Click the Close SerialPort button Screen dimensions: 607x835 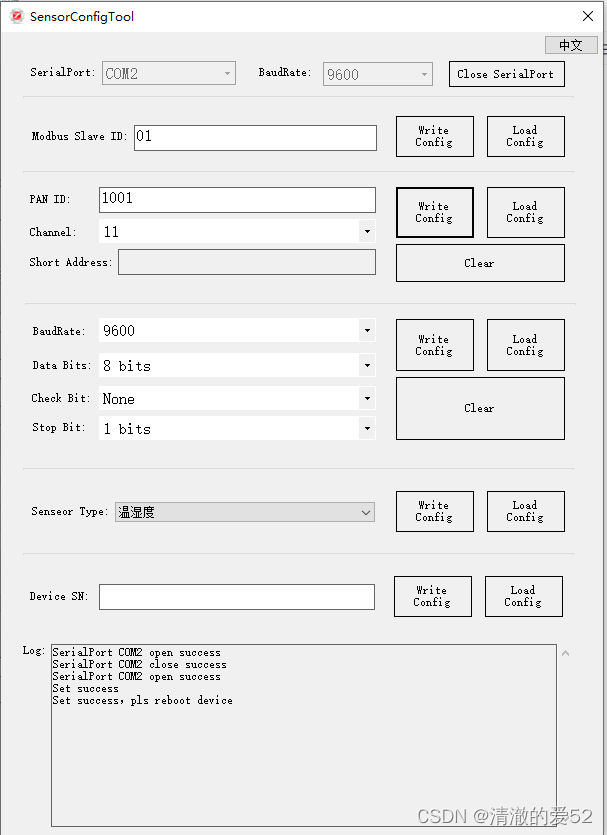[506, 74]
